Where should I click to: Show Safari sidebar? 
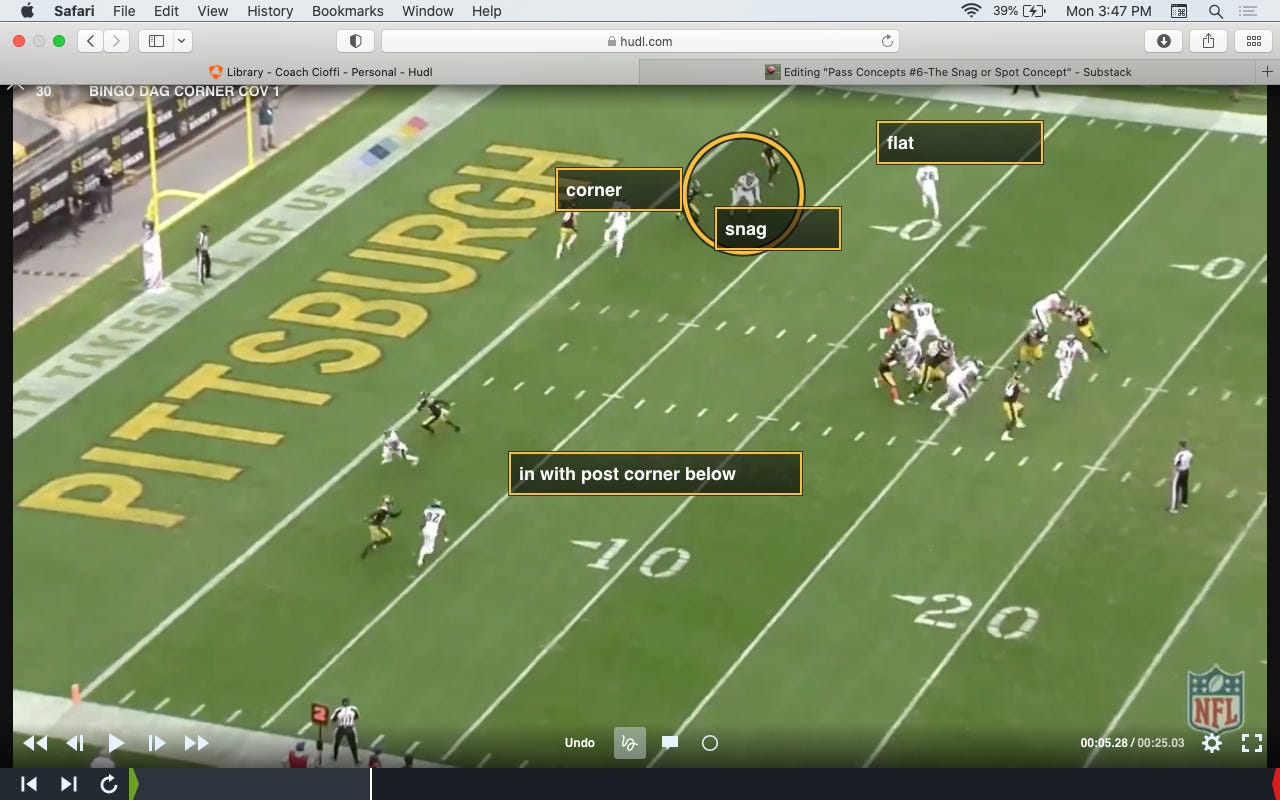[156, 41]
